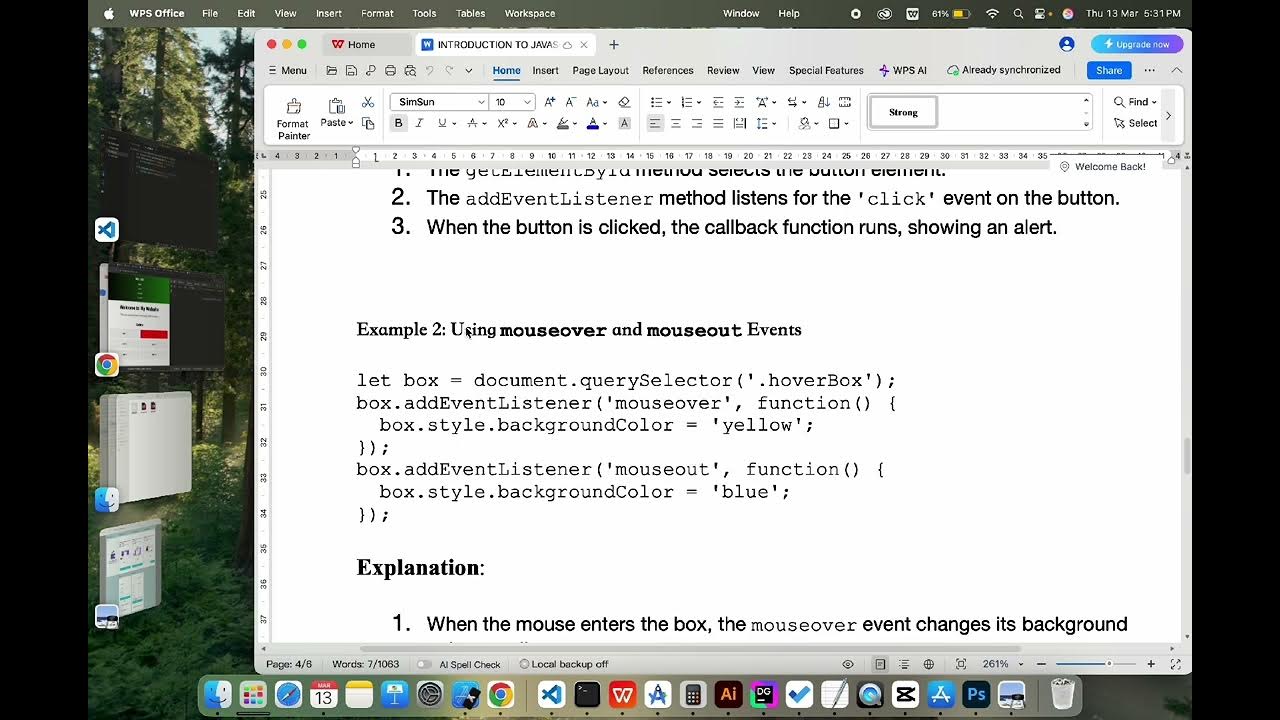The height and width of the screenshot is (720, 1280).
Task: Justify the paragraph text
Action: point(718,123)
